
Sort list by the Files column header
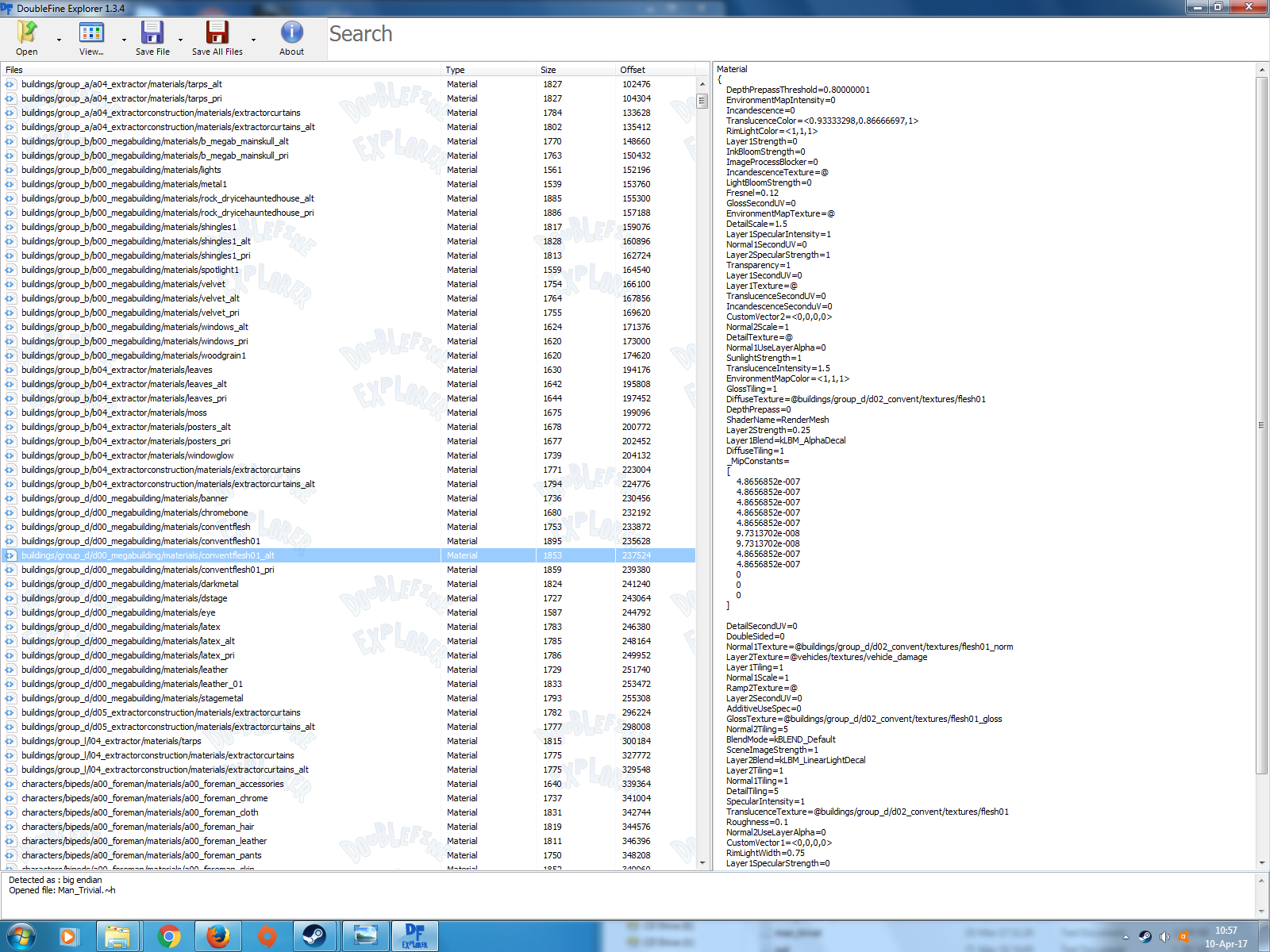coord(221,70)
